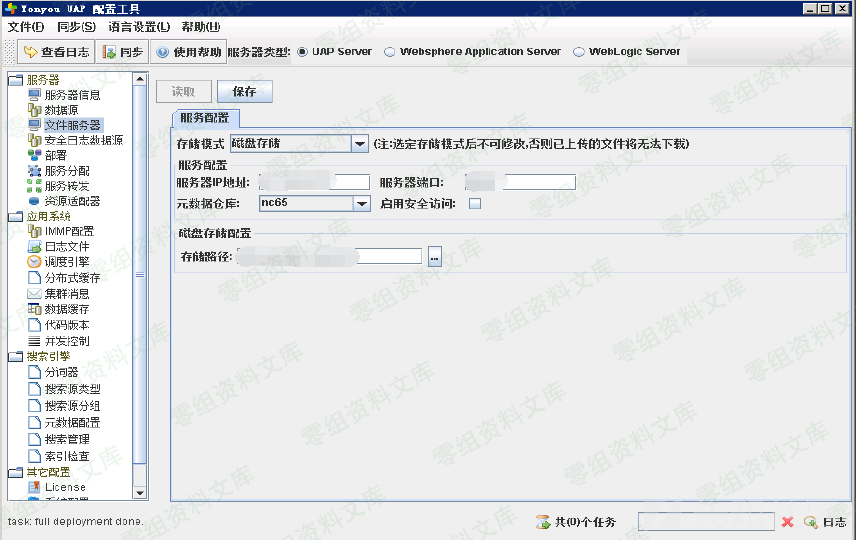
Task: Open the 存储模式 dropdown
Action: coord(360,144)
